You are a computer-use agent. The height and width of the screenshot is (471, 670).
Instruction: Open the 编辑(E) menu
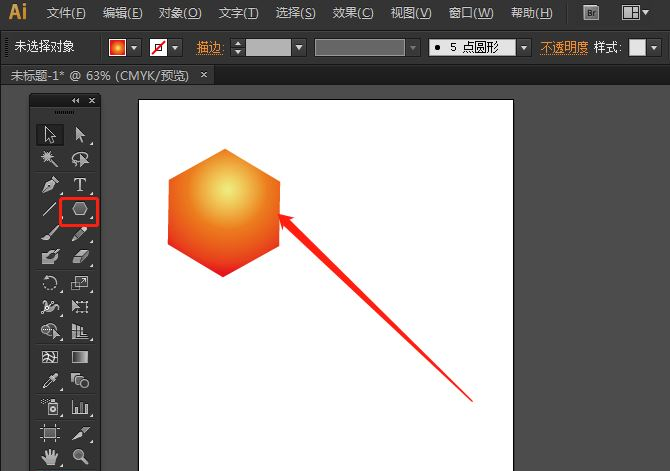(x=122, y=13)
